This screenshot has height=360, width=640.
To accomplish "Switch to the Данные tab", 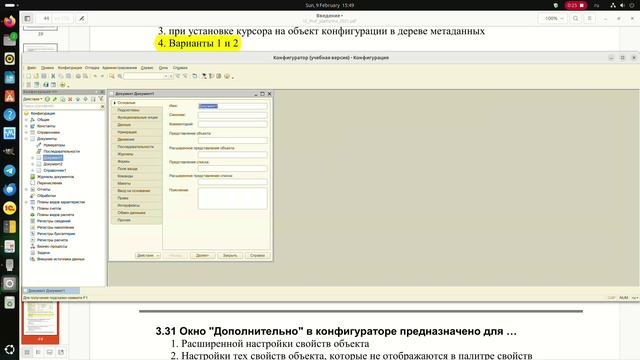I will [x=137, y=125].
